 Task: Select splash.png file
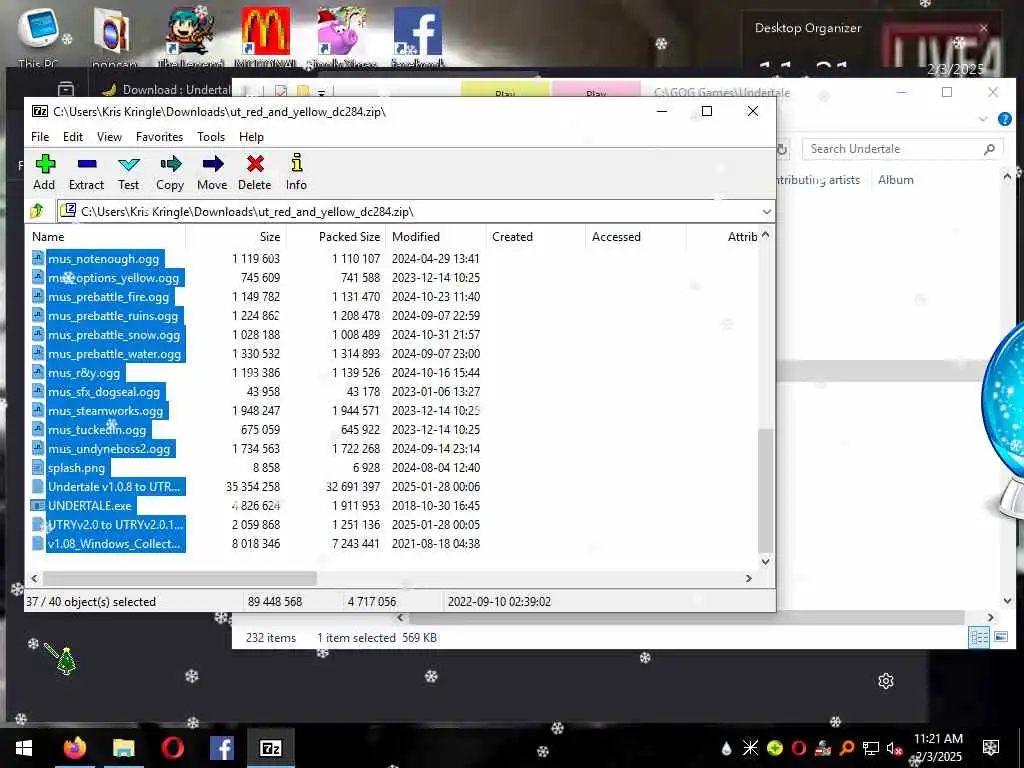tap(76, 468)
